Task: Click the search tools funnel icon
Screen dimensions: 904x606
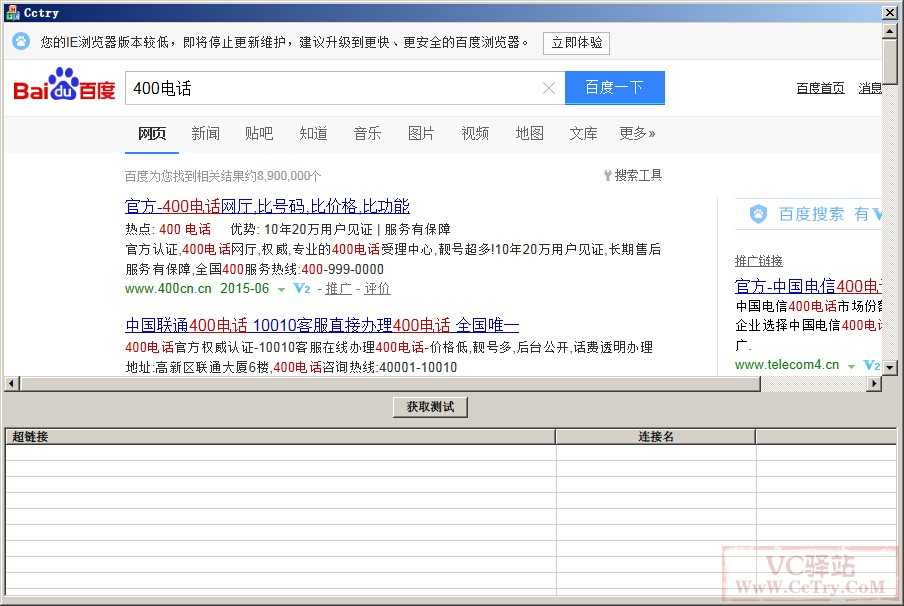Action: (x=608, y=175)
